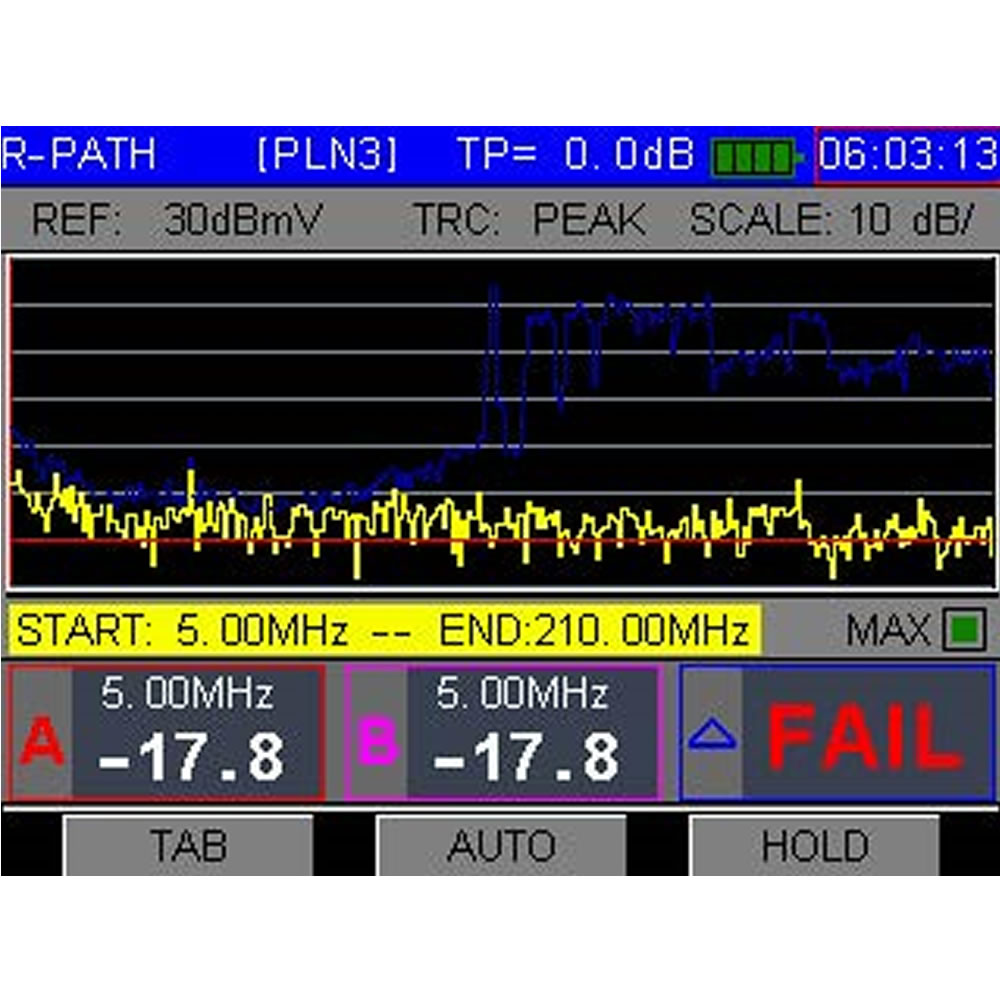Image resolution: width=1000 pixels, height=1000 pixels.
Task: Click the red FAIL status indicator
Action: tap(864, 737)
